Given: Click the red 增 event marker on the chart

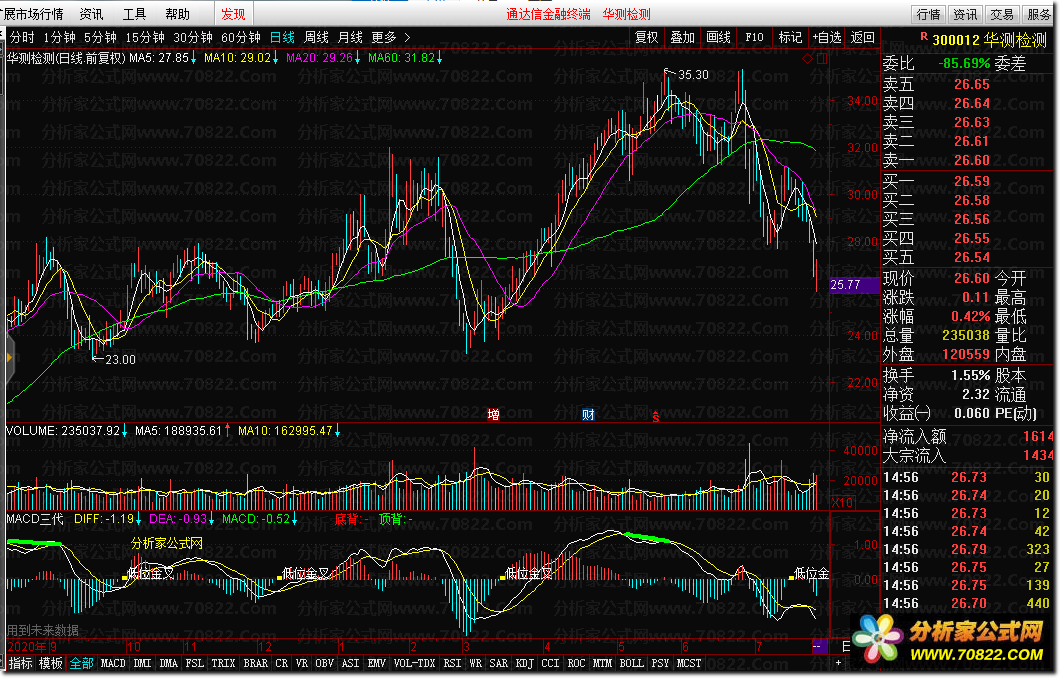Looking at the screenshot, I should click(493, 414).
